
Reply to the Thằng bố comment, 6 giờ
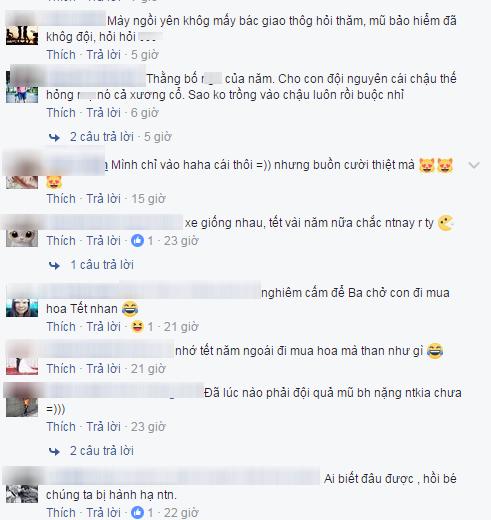click(103, 113)
